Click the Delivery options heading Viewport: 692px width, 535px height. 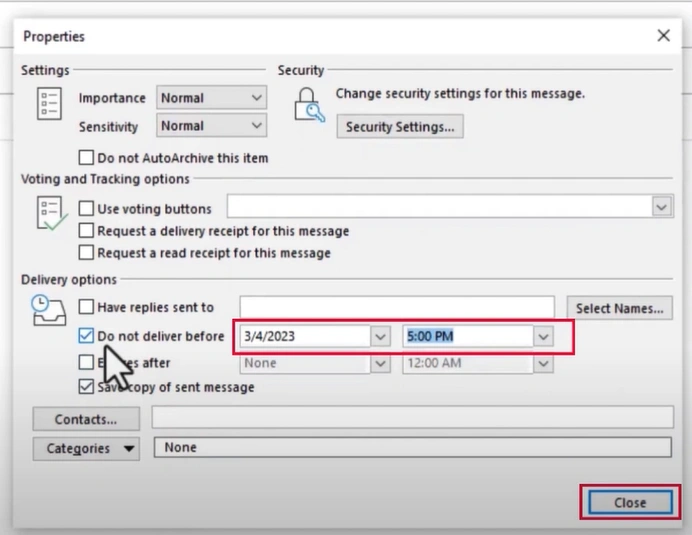[x=69, y=279]
